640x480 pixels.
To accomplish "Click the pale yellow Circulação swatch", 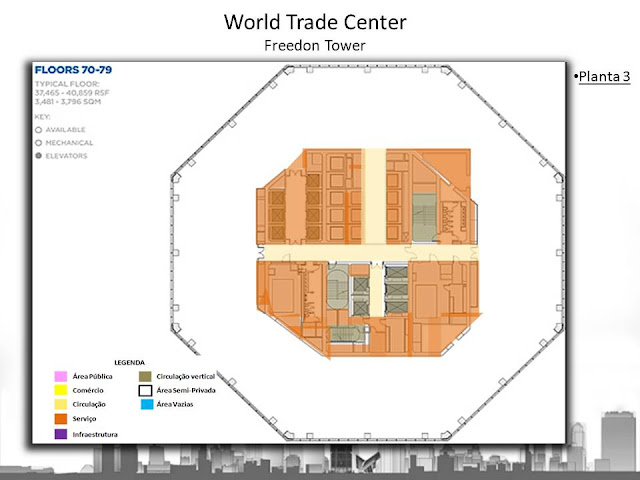I will [61, 404].
